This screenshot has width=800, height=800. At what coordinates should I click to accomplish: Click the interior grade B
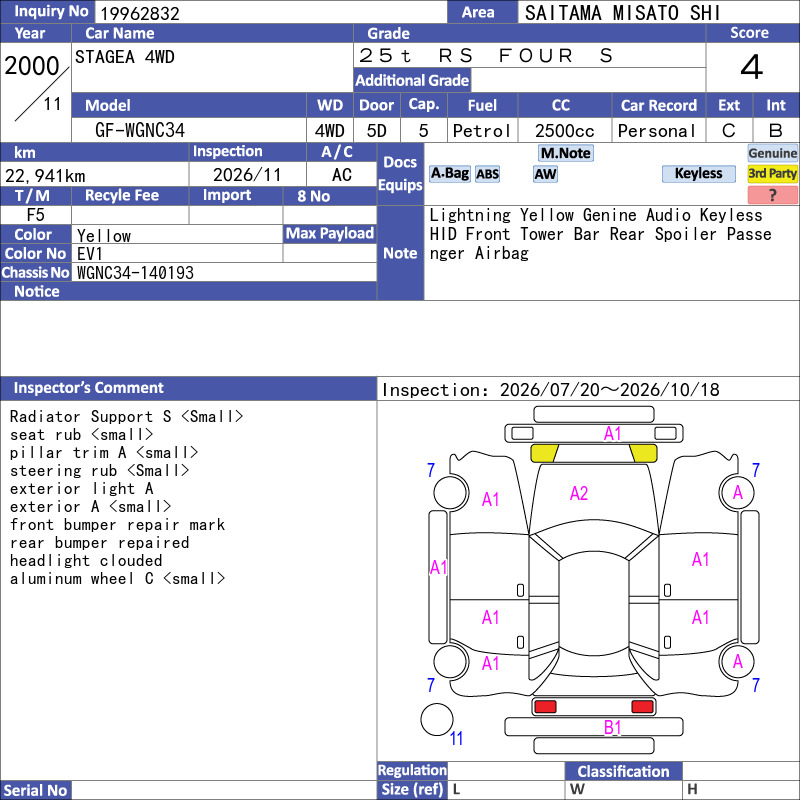[776, 131]
